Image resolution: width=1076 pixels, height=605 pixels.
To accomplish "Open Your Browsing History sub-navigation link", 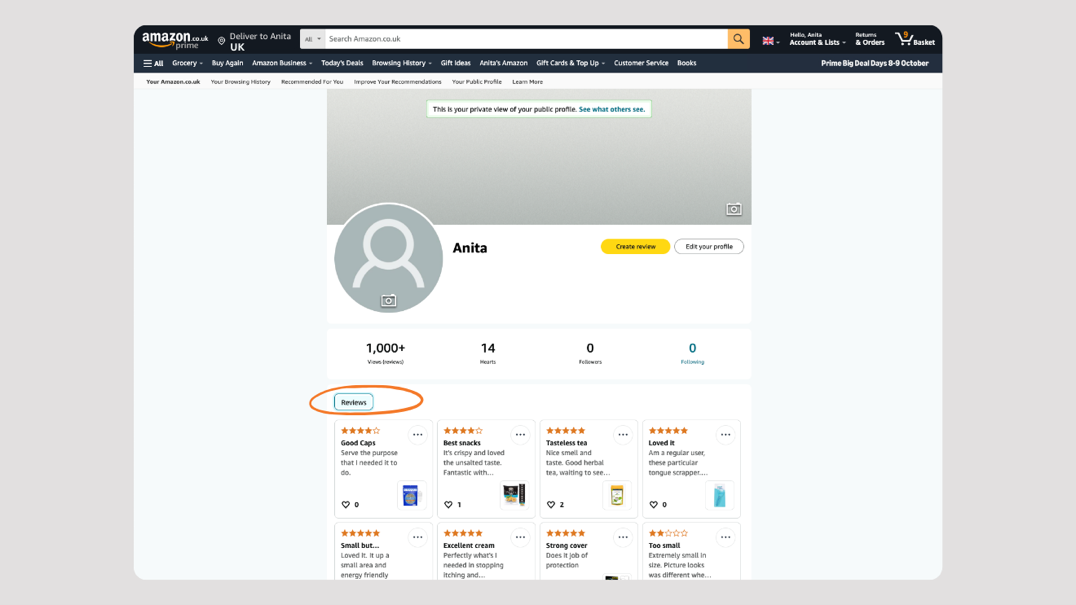I will coord(240,82).
